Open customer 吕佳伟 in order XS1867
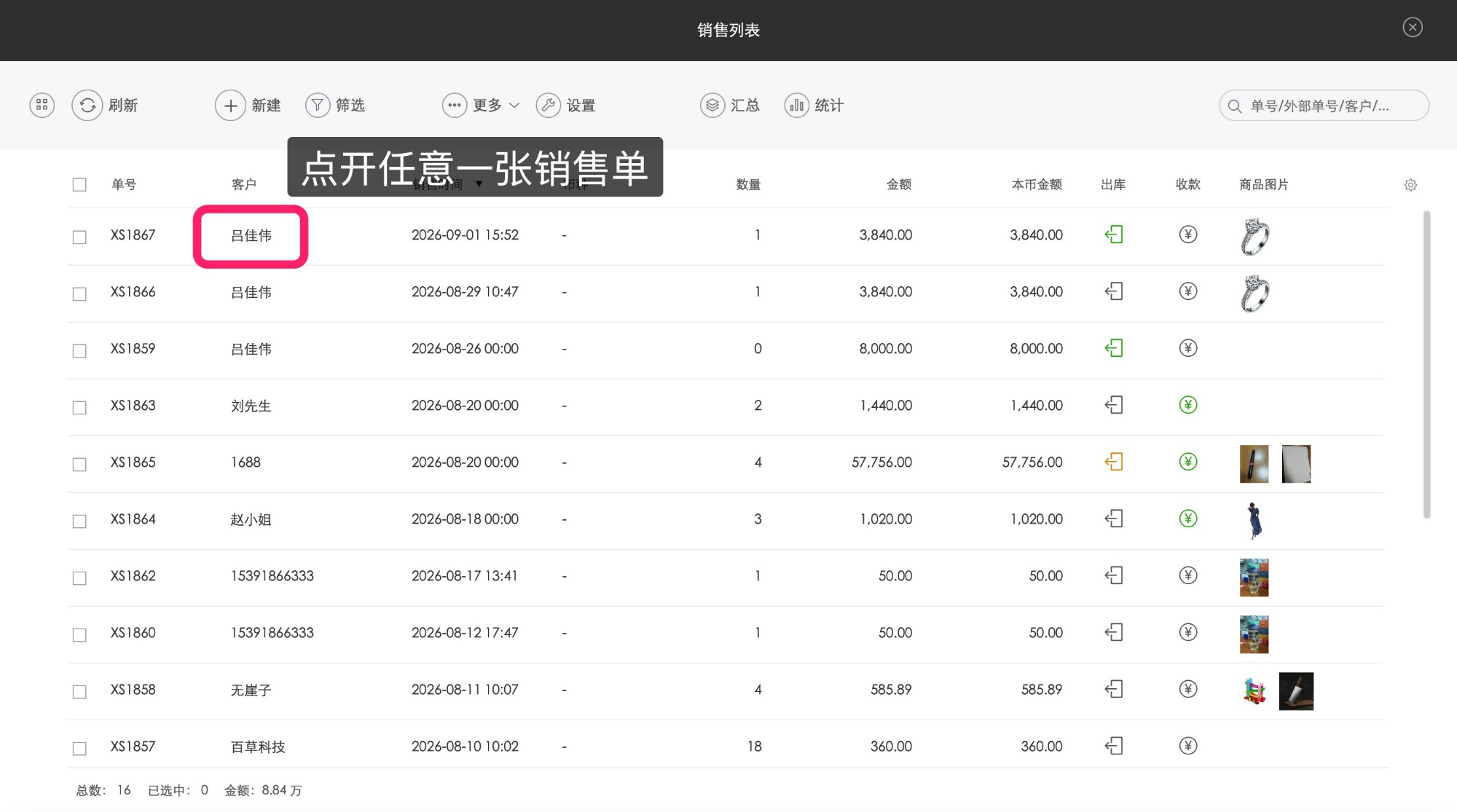 click(x=251, y=236)
